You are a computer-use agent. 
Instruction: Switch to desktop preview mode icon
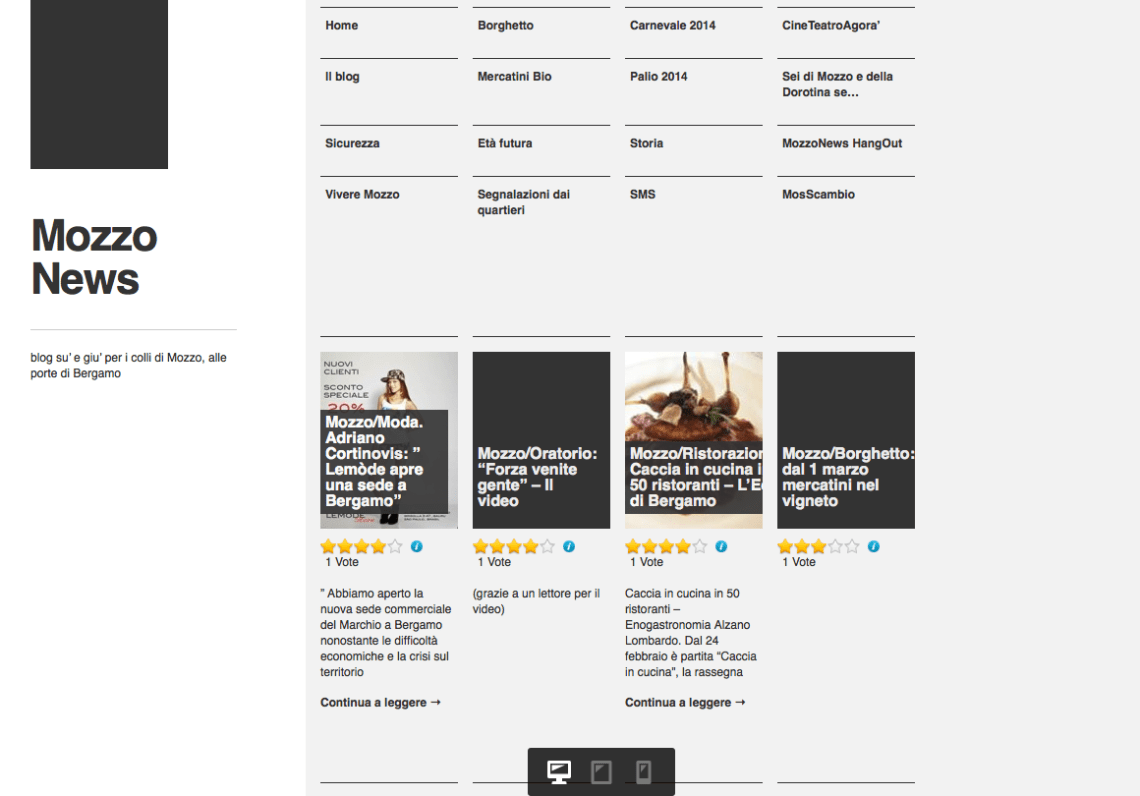(x=559, y=772)
